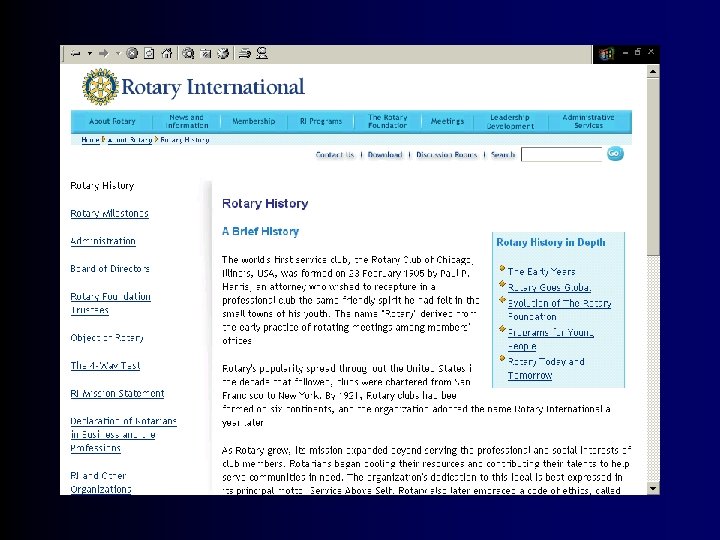Open Rotary Milestones in the sidebar
Screen dimensions: 720x540
click(109, 214)
